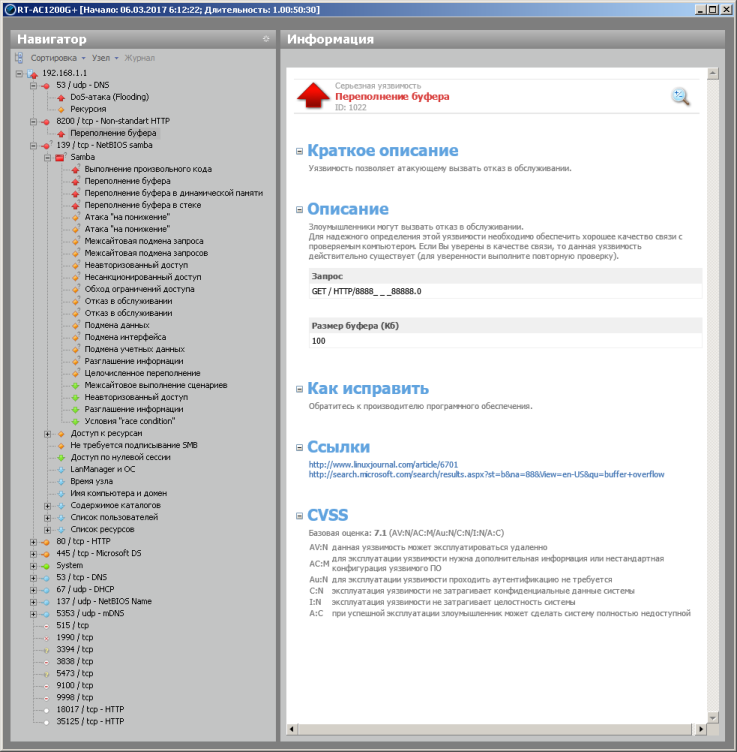Screen dimensions: 737x752
Task: Click the icon beside 1990 / tcp
Action: (x=46, y=638)
